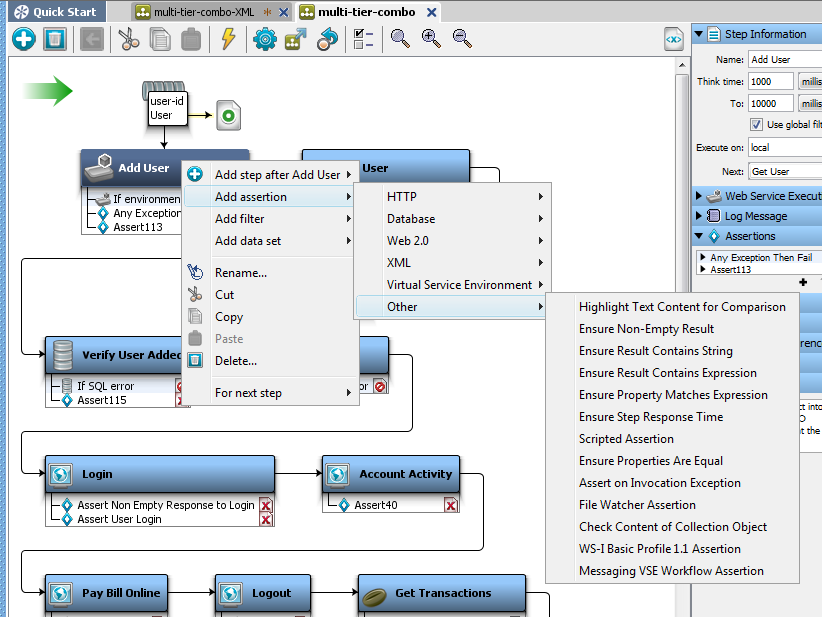Toggle the Use global filters checkbox
Screen dimensions: 822x617
click(x=757, y=125)
